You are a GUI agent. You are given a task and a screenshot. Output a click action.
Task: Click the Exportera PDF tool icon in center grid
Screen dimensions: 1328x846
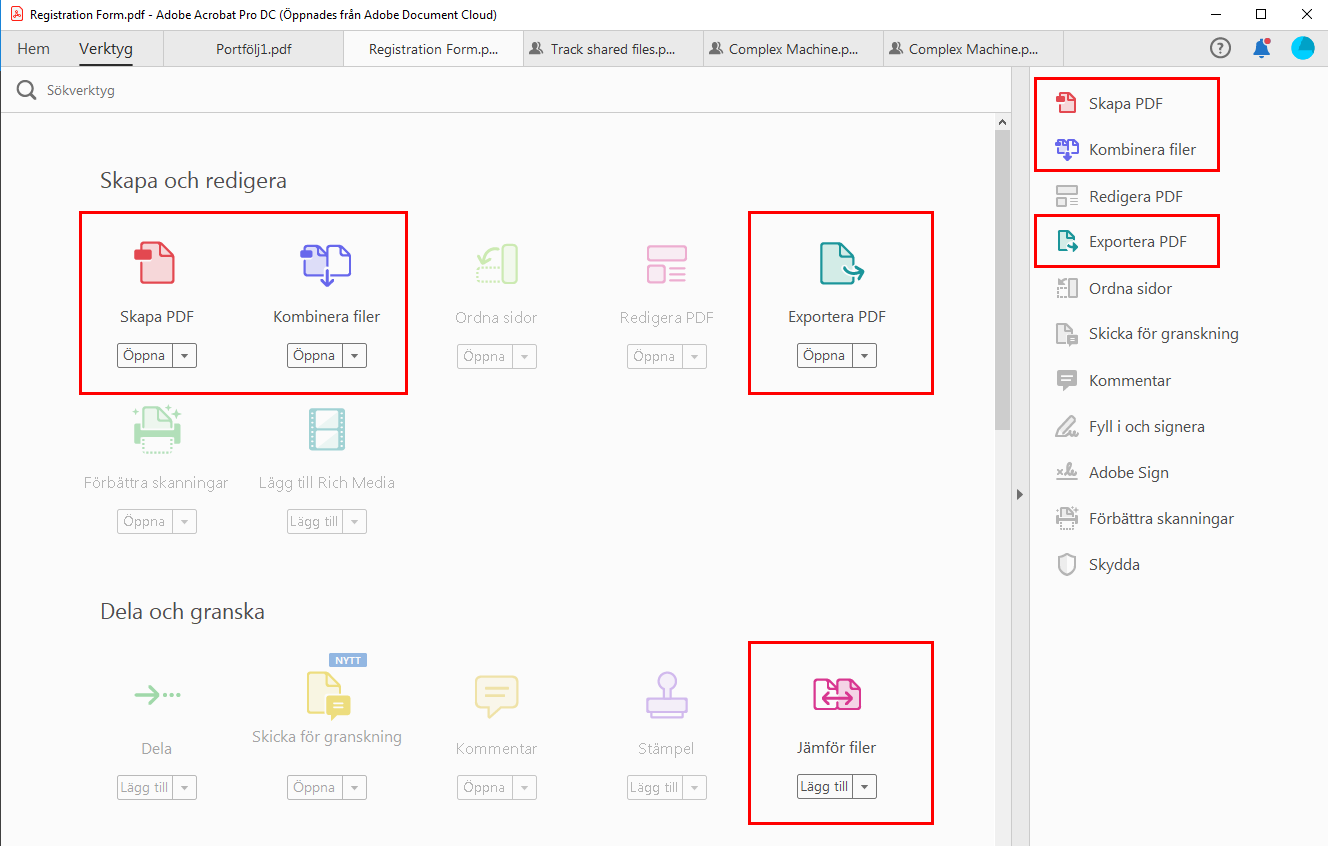tap(841, 264)
